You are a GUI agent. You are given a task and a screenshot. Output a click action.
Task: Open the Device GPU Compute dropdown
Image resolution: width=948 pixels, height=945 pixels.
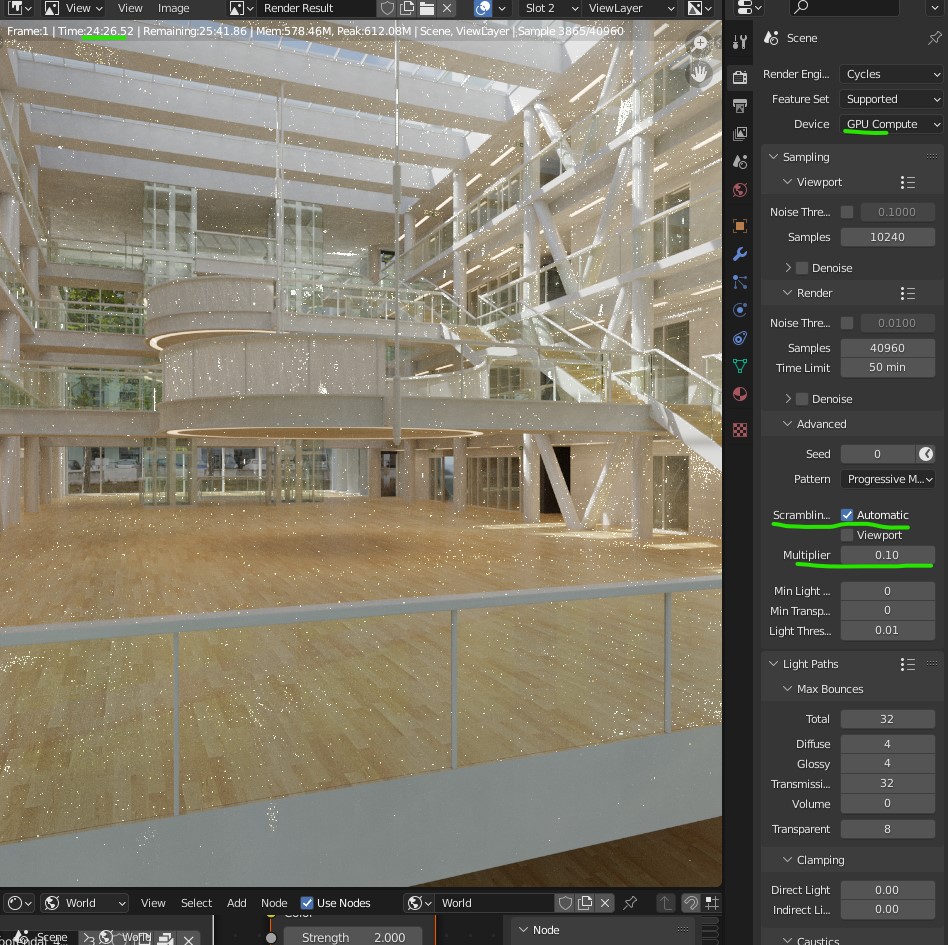coord(890,124)
